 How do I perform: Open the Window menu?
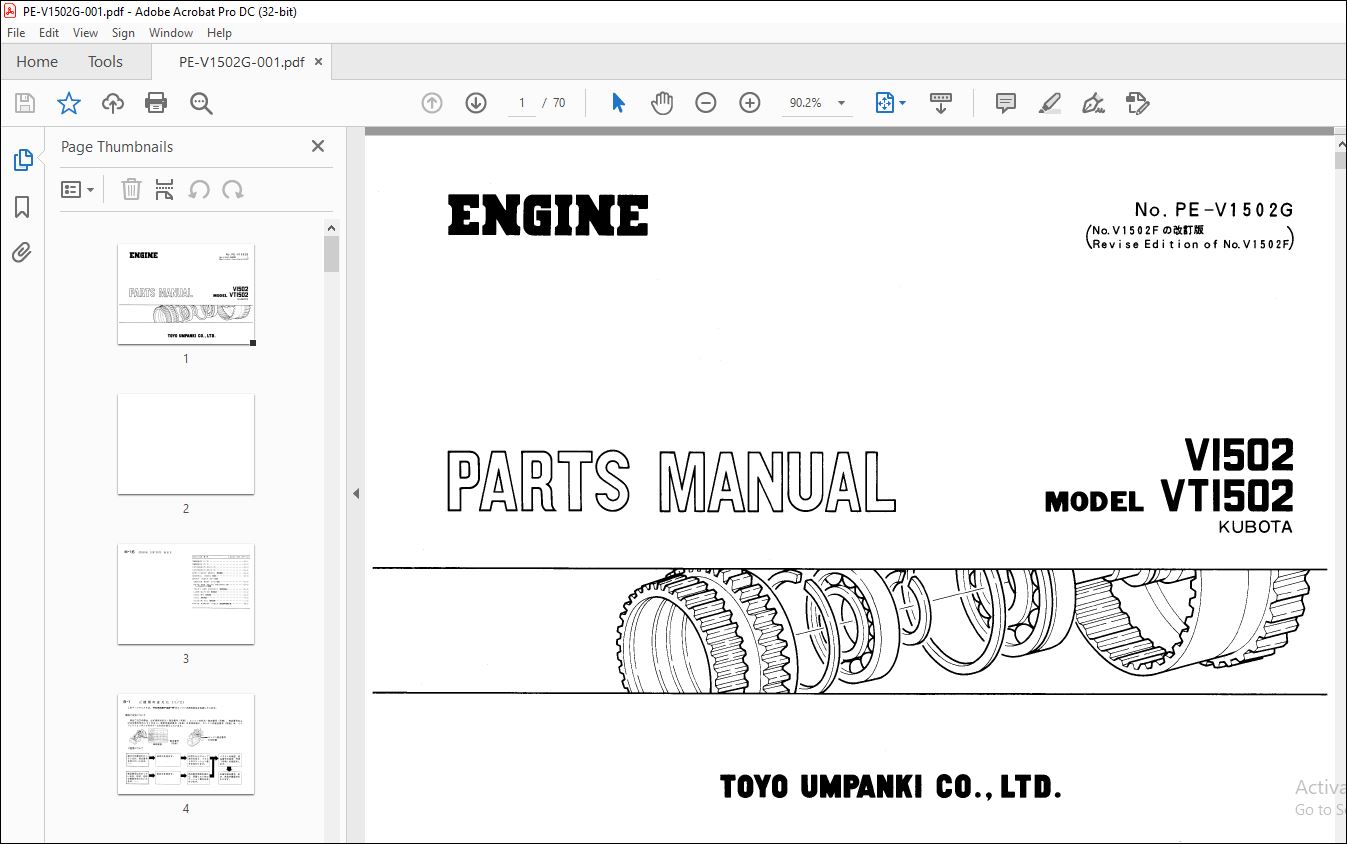(x=171, y=33)
